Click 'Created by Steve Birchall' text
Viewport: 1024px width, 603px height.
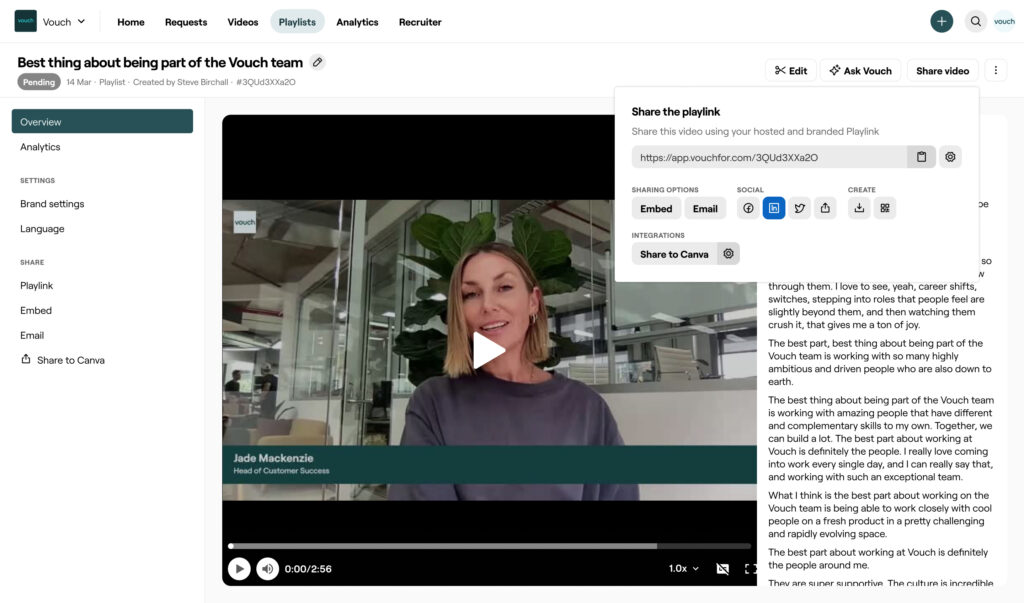pos(180,82)
